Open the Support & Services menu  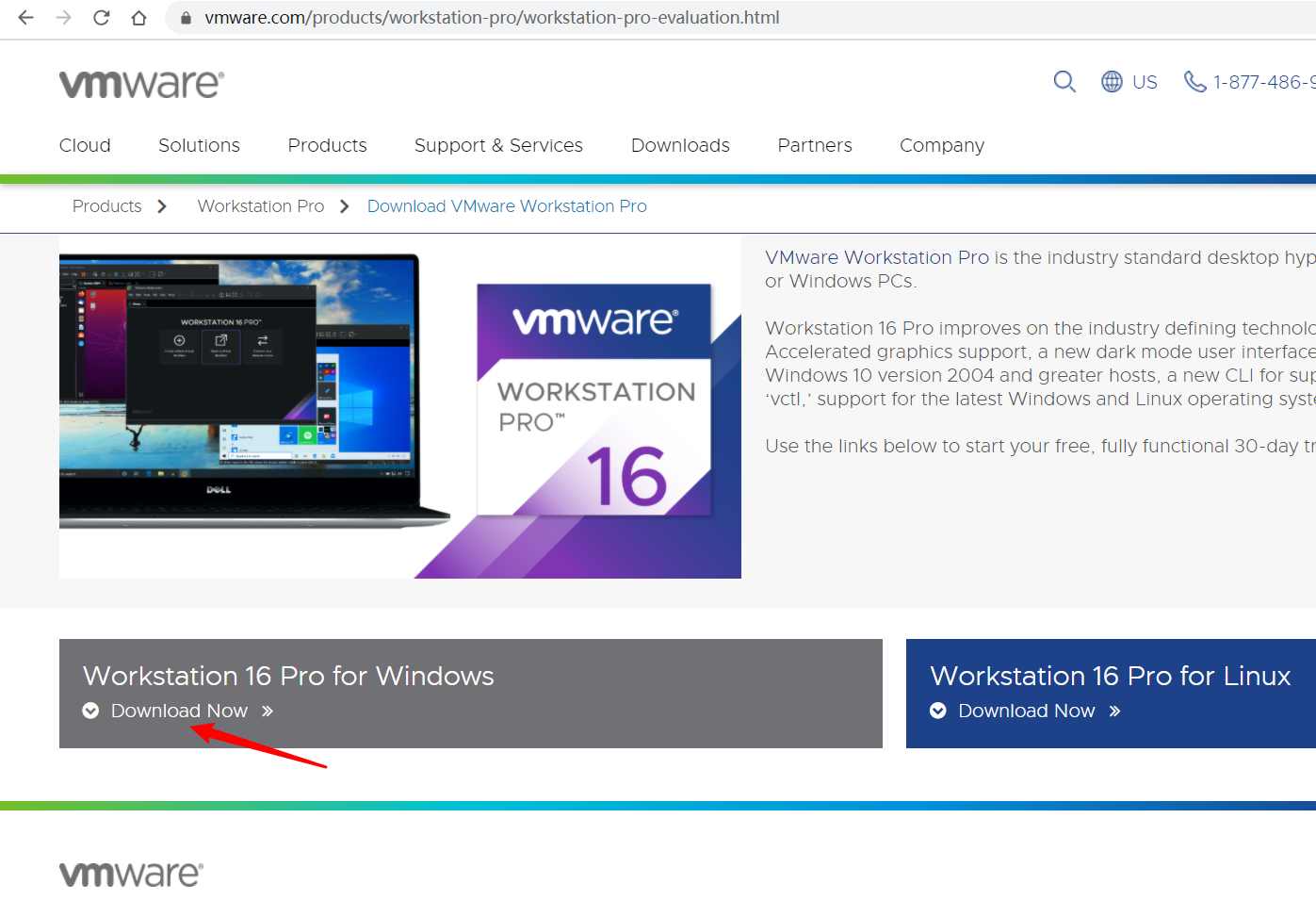[x=498, y=145]
